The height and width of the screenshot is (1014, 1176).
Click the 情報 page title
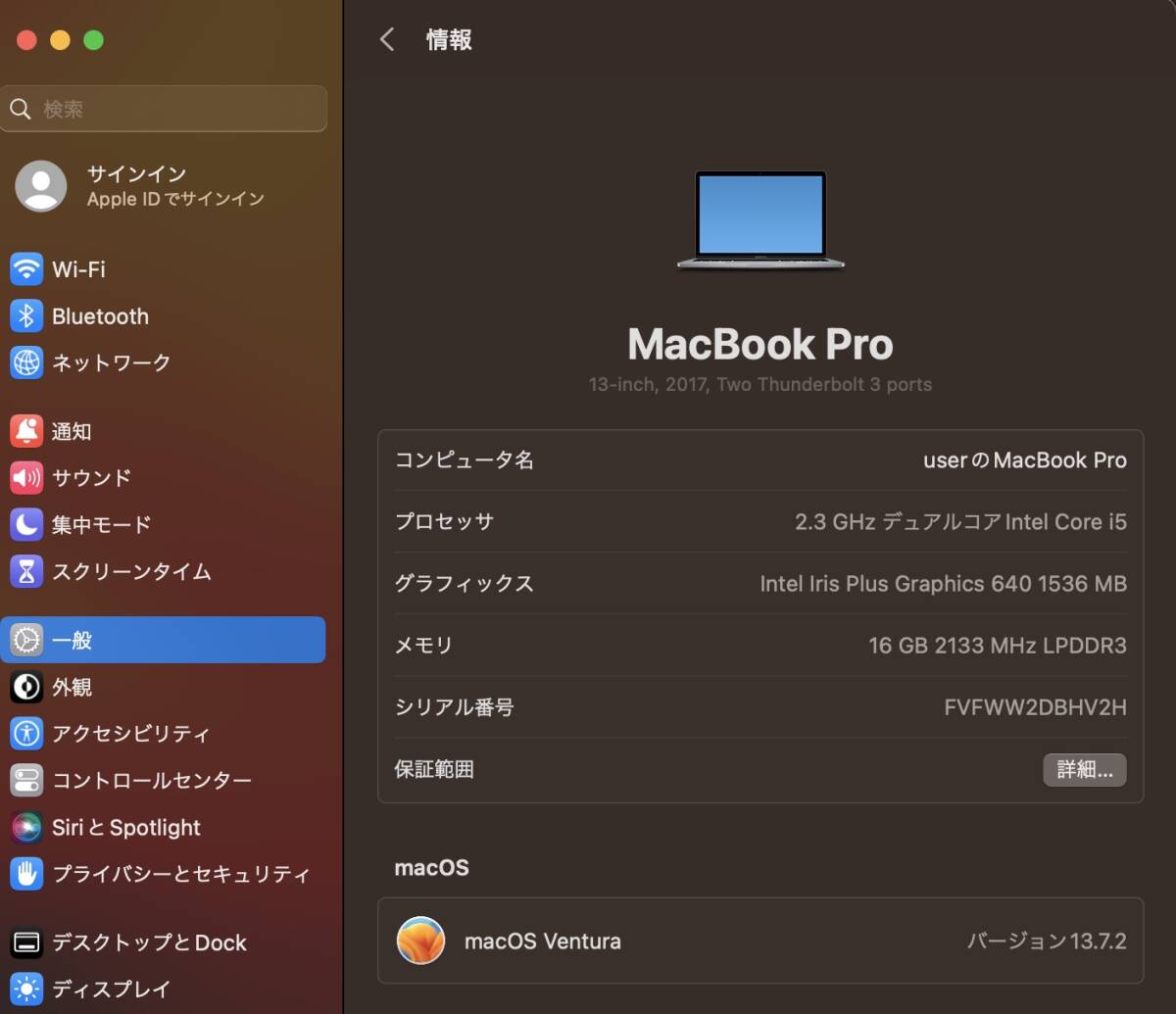click(x=449, y=39)
